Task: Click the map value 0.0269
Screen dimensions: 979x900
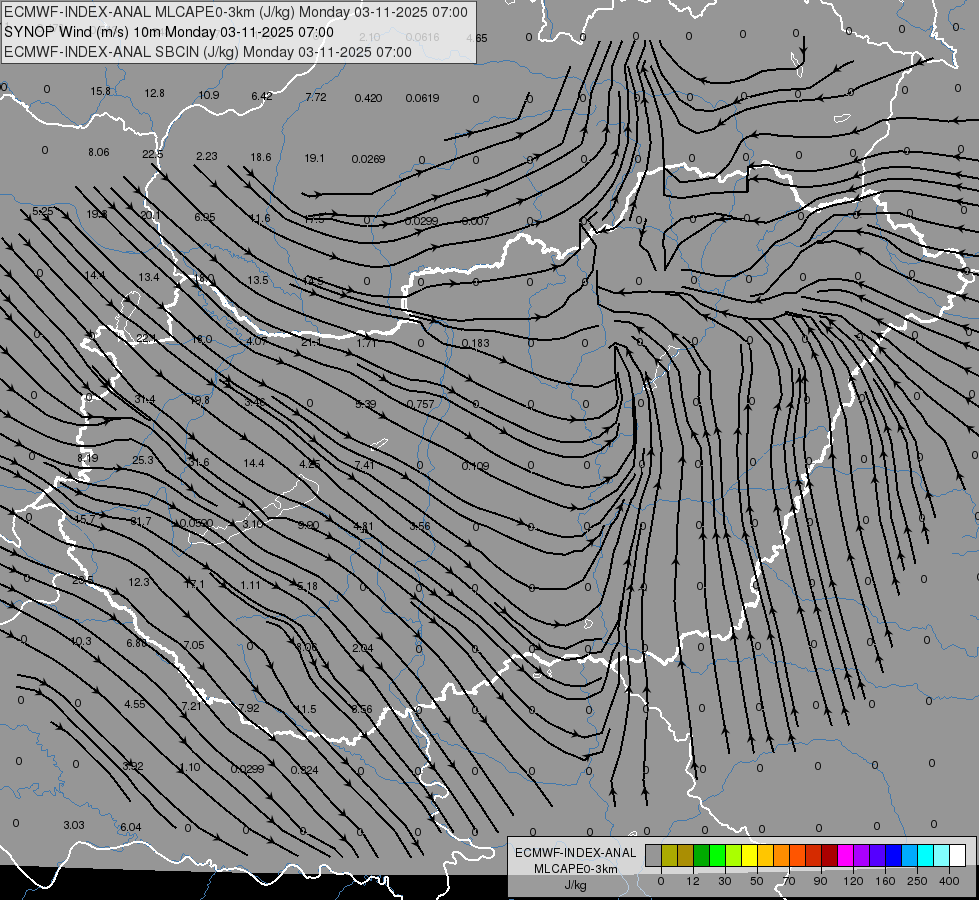Action: [368, 159]
